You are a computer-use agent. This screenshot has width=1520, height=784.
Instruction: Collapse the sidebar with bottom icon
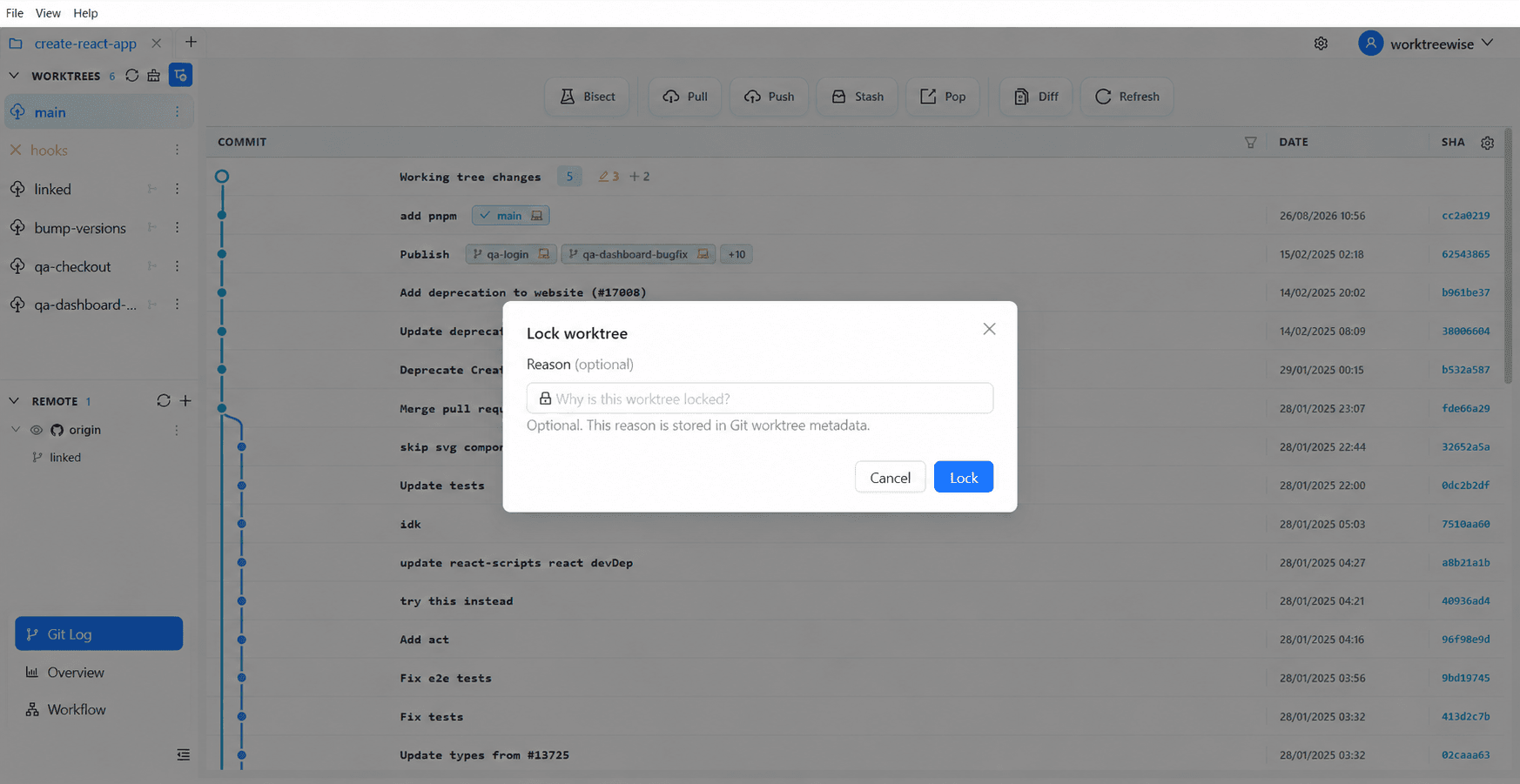coord(183,754)
